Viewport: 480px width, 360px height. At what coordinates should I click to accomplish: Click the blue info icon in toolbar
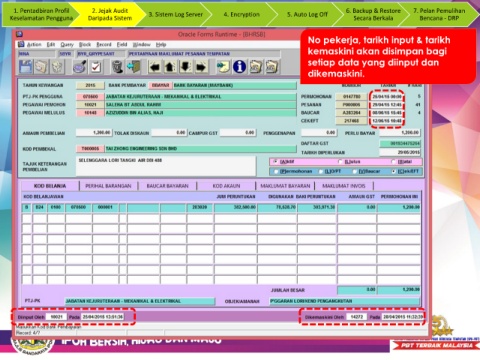[x=239, y=67]
